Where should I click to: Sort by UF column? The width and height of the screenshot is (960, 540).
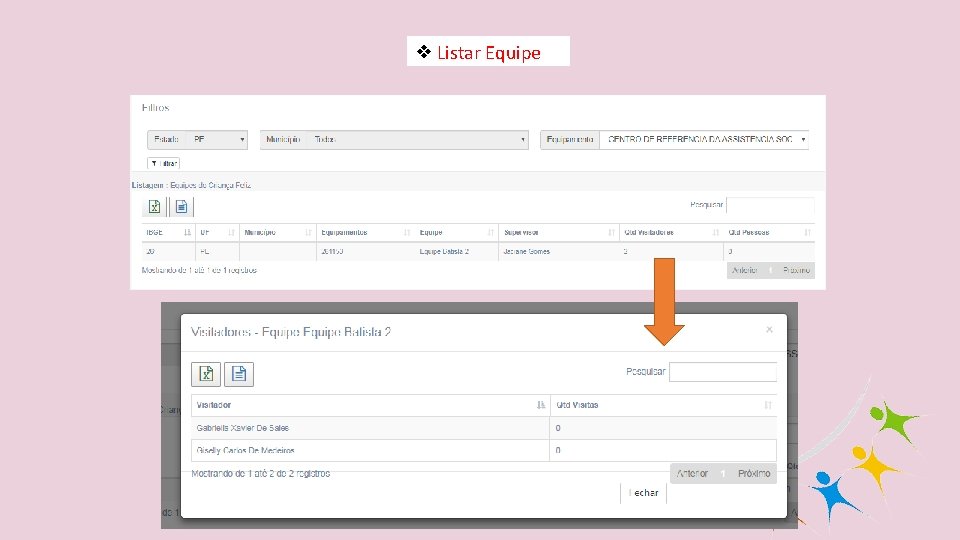click(x=217, y=233)
